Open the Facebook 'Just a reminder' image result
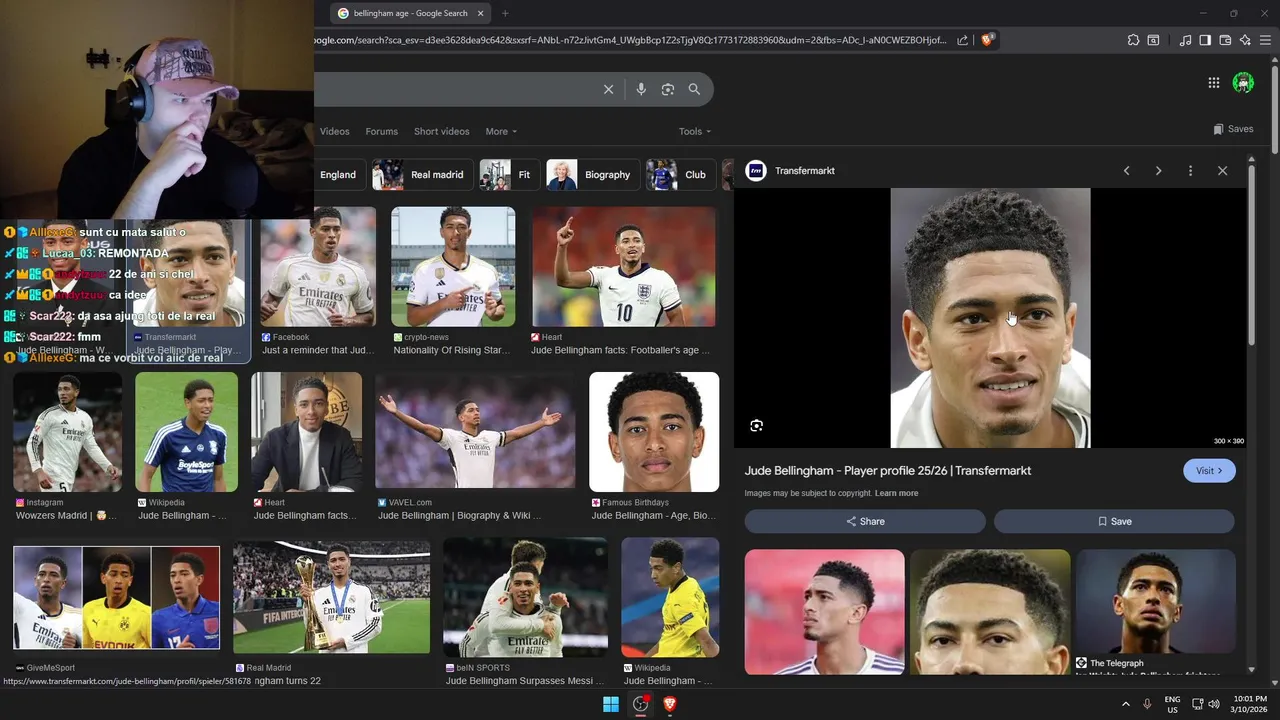Image resolution: width=1280 pixels, height=720 pixels. [318, 267]
